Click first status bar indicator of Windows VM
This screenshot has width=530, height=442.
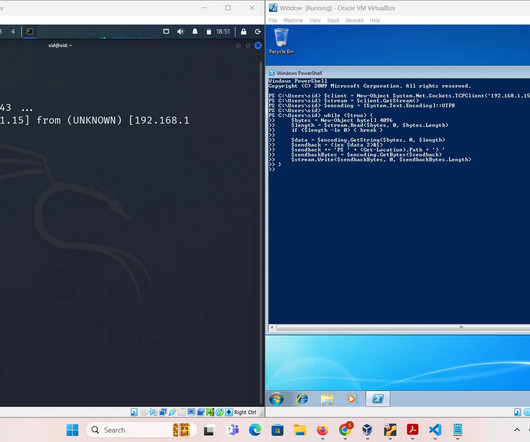(x=517, y=412)
